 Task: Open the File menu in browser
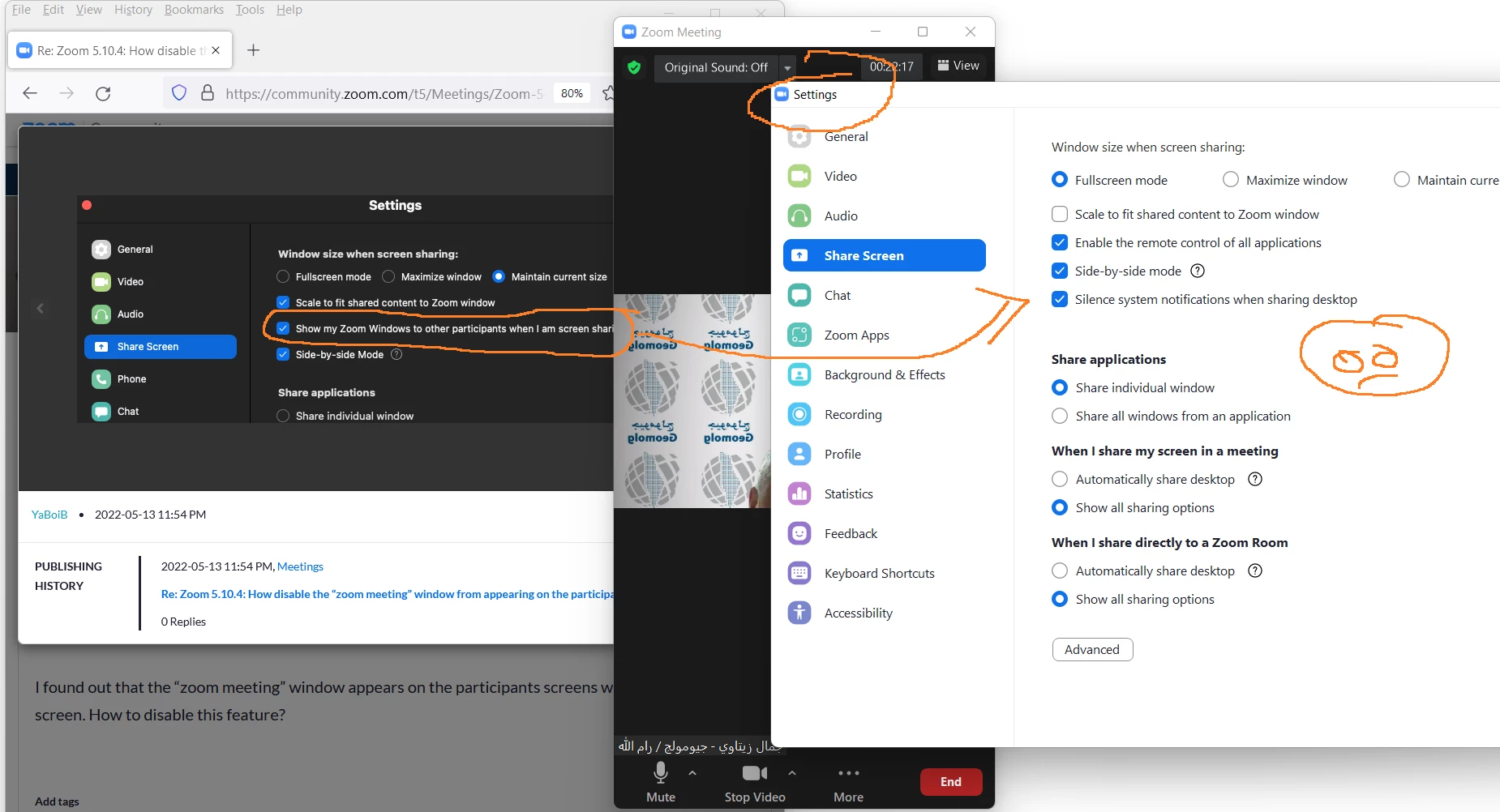(21, 10)
